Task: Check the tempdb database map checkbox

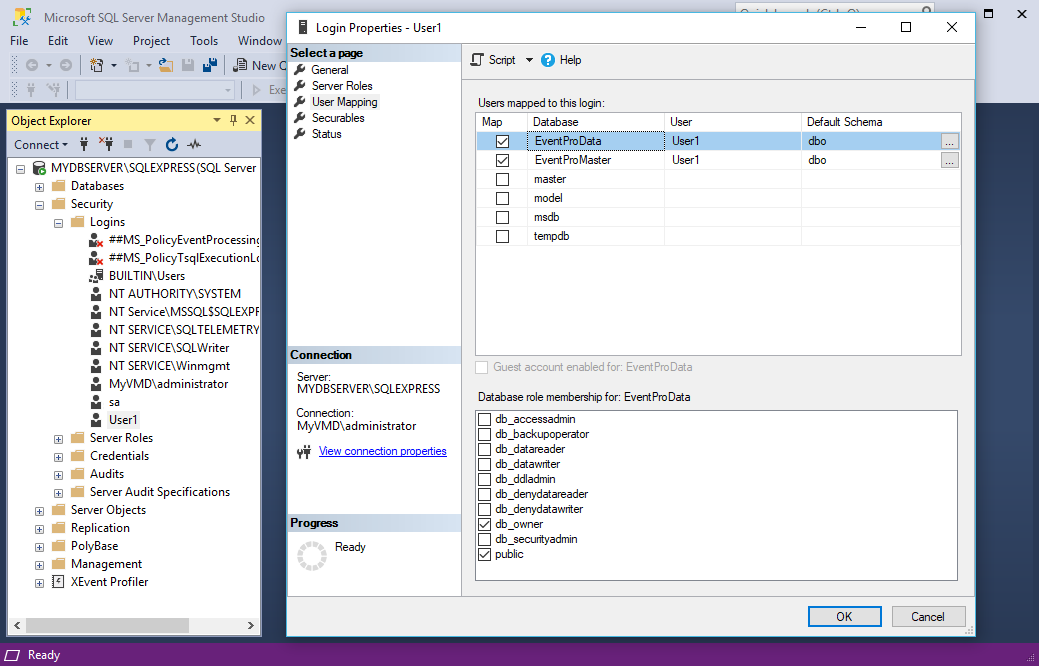Action: pos(502,237)
